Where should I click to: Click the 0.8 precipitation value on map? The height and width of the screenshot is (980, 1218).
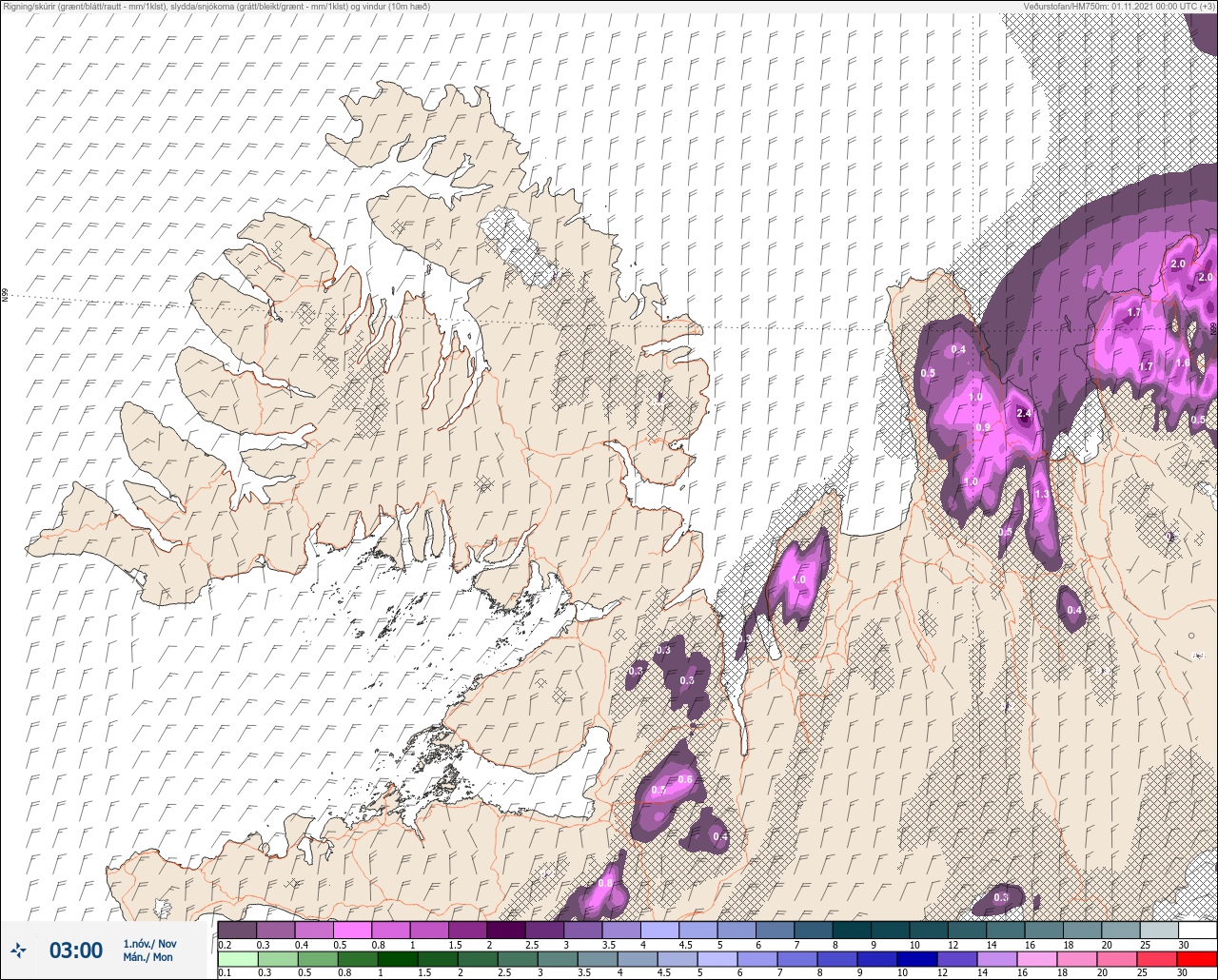605,884
